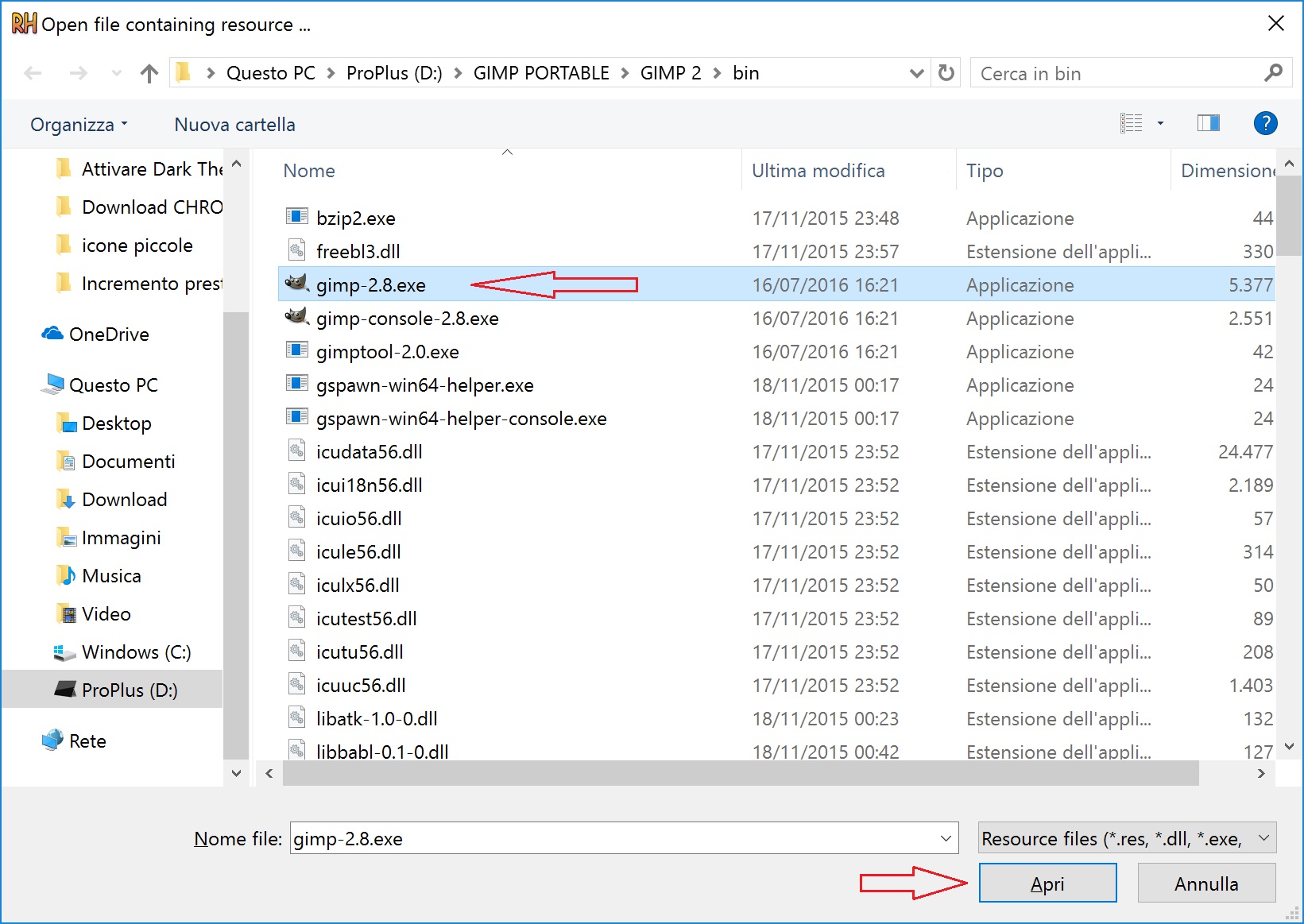1304x924 pixels.
Task: Select the icuio56.dll file icon
Action: click(x=297, y=517)
